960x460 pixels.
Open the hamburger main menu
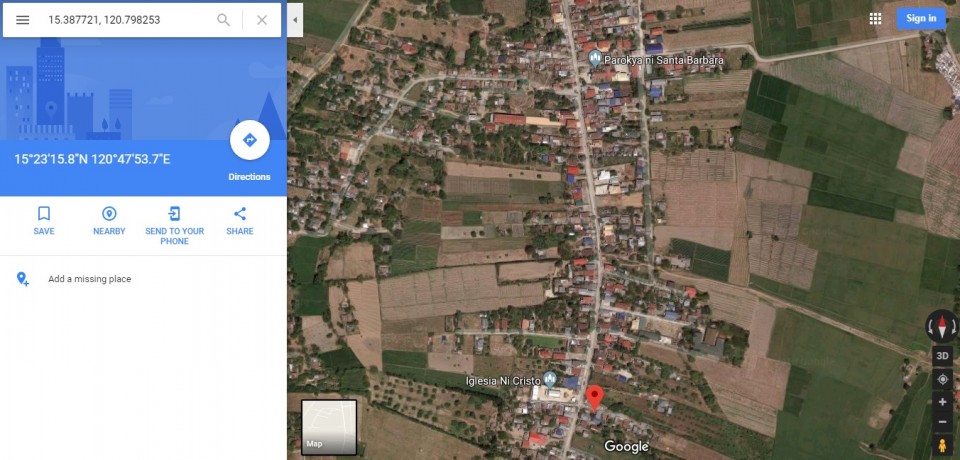(x=22, y=20)
